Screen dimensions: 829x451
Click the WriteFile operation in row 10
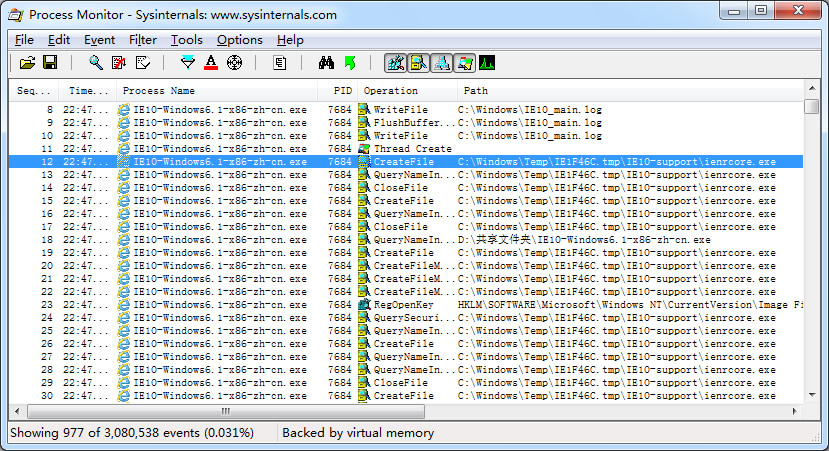pyautogui.click(x=401, y=136)
